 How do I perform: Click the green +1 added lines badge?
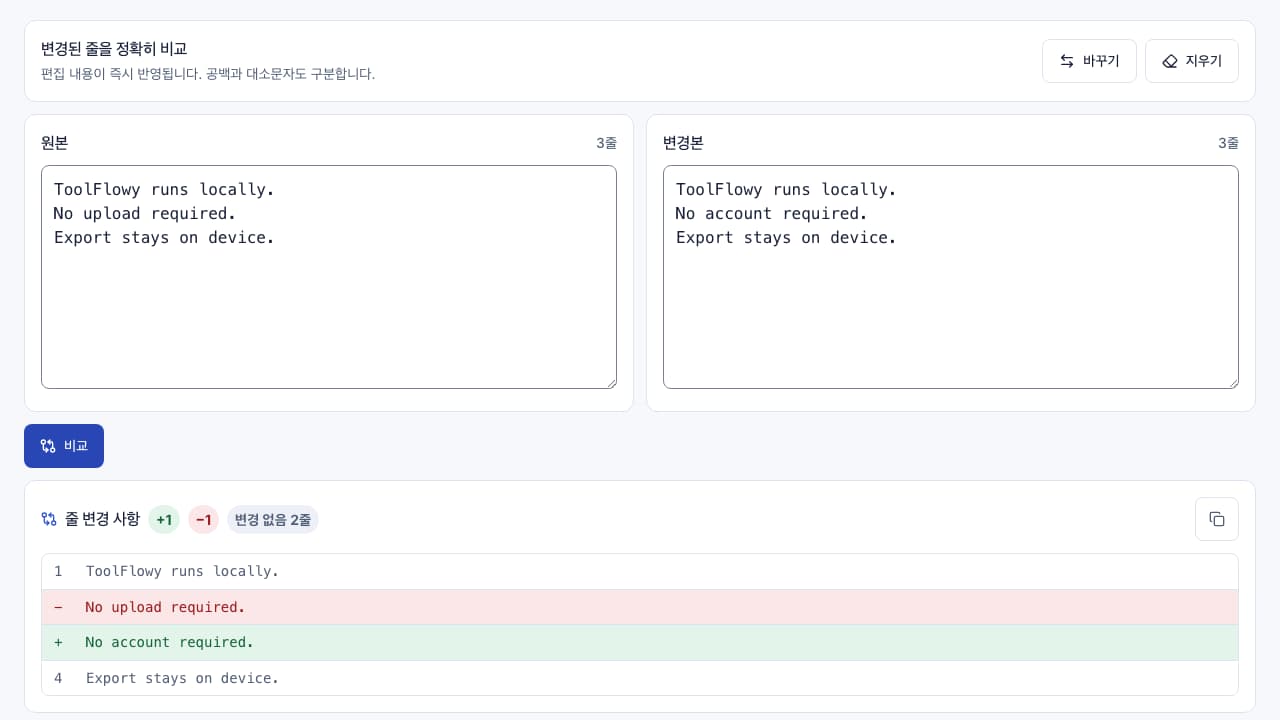point(164,519)
